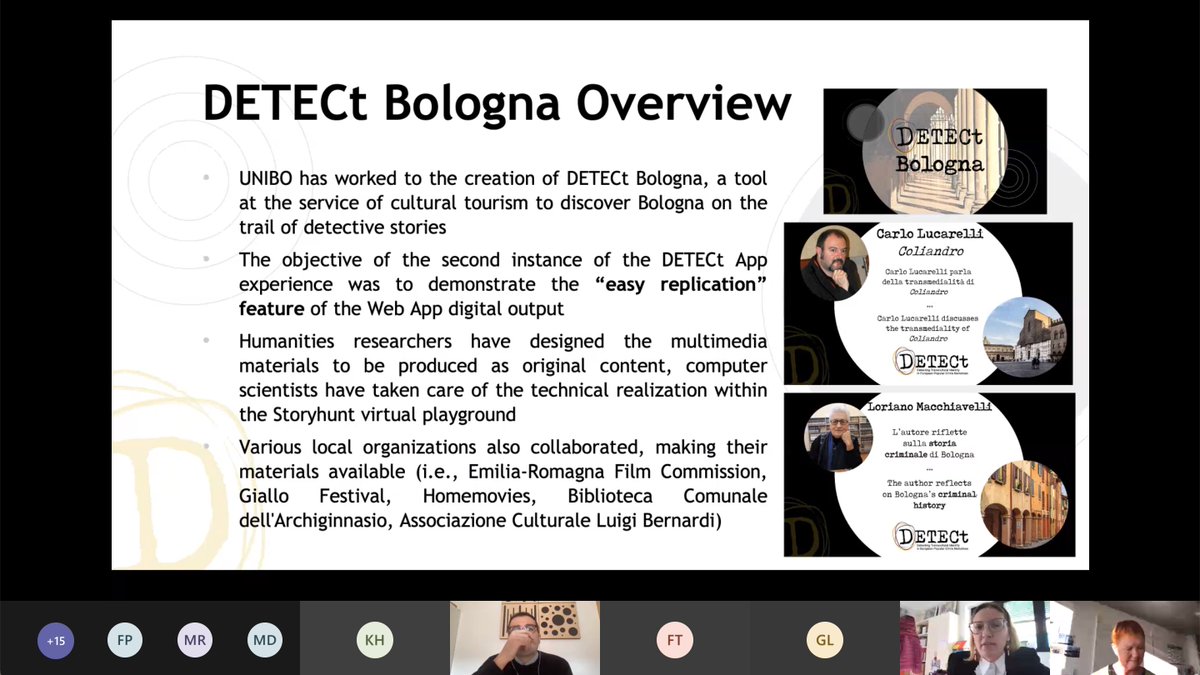Click Carlo Lucarelli's portrait photo

pos(834,258)
